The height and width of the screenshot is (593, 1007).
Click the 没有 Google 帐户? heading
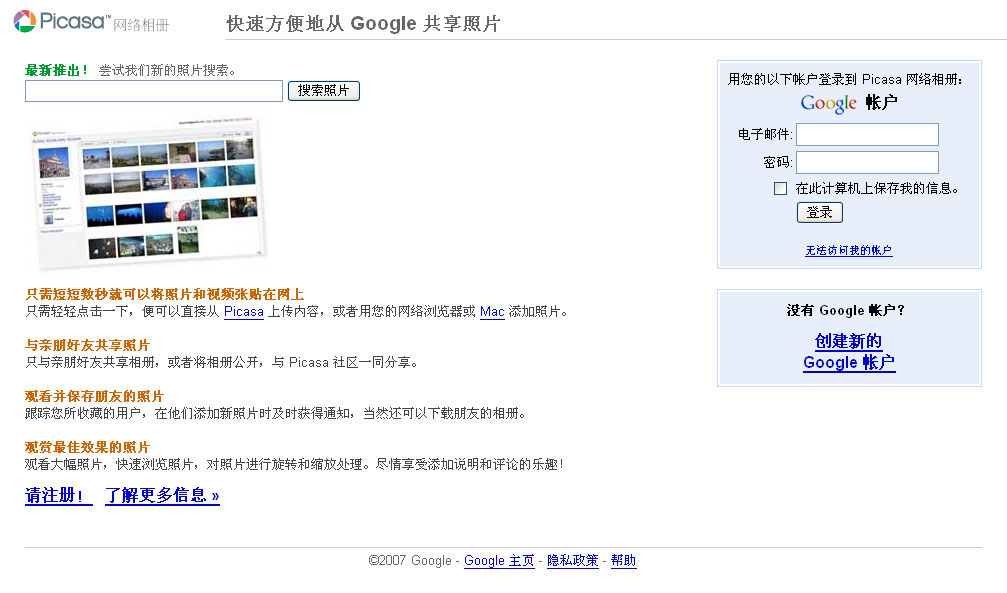point(845,310)
